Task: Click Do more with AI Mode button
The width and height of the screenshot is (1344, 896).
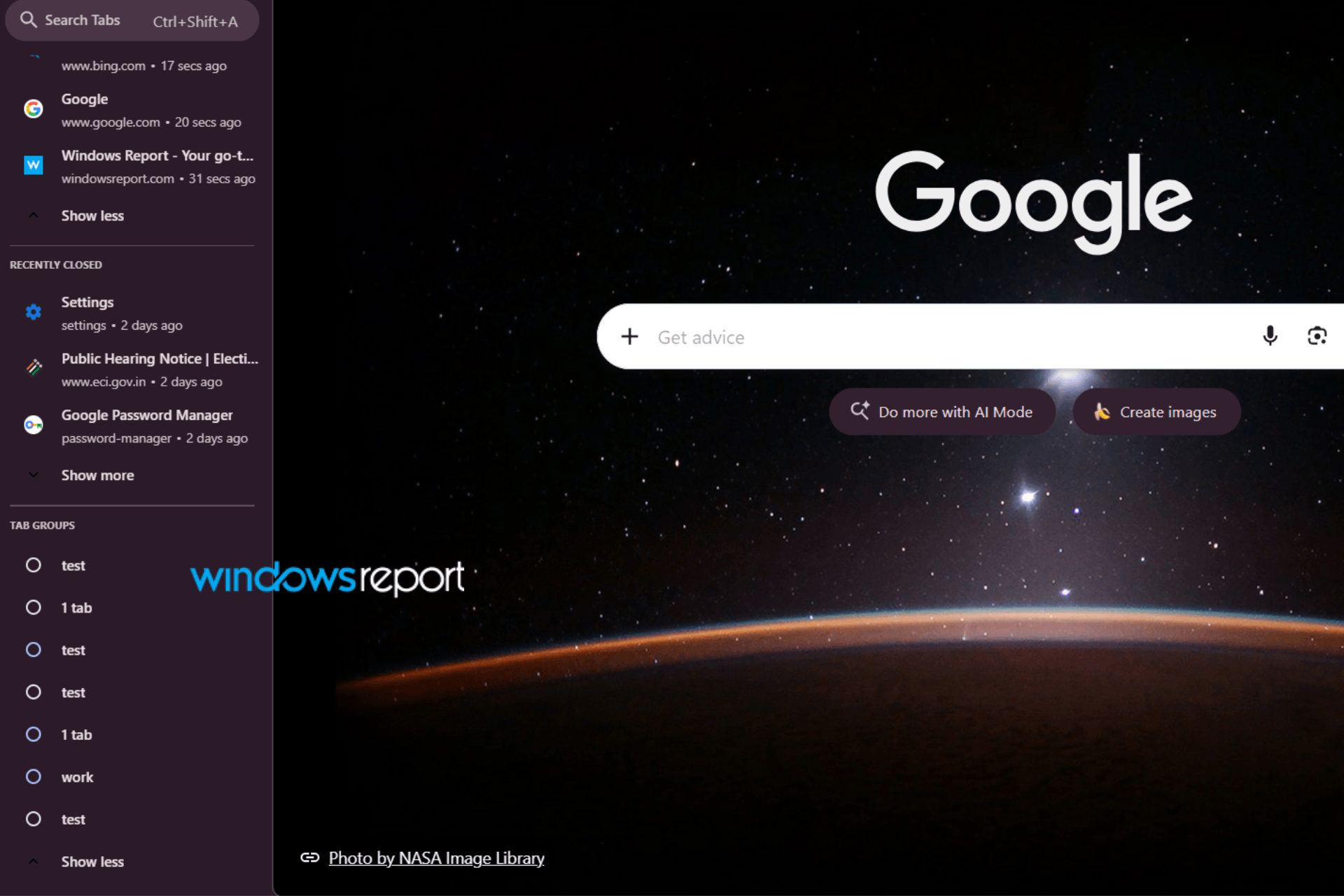Action: pos(942,412)
